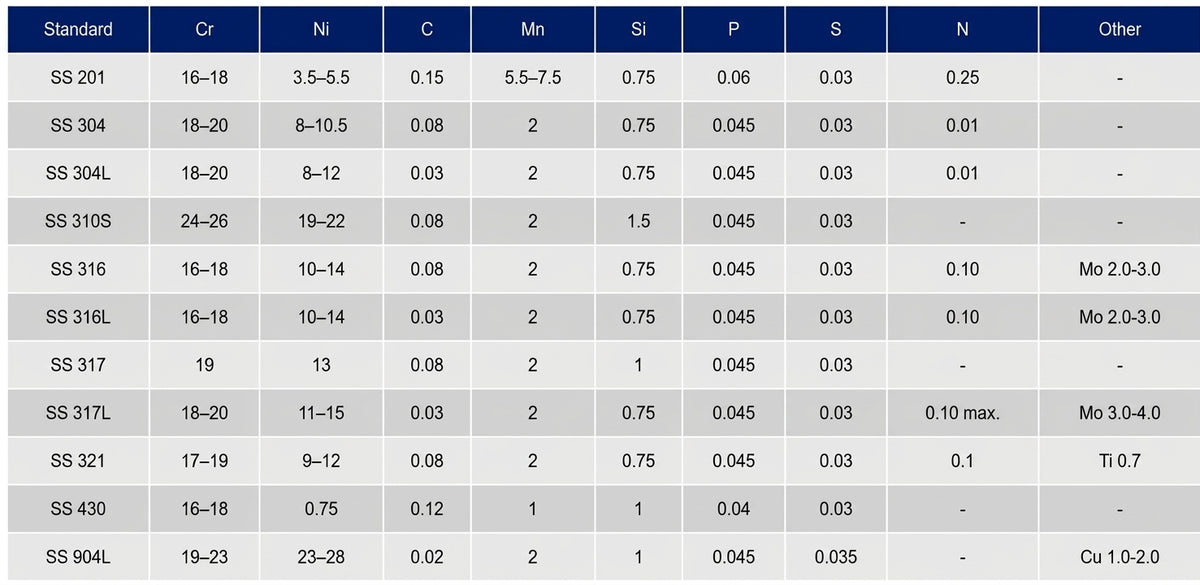
Task: Click the SS 316L row label
Action: coord(78,318)
